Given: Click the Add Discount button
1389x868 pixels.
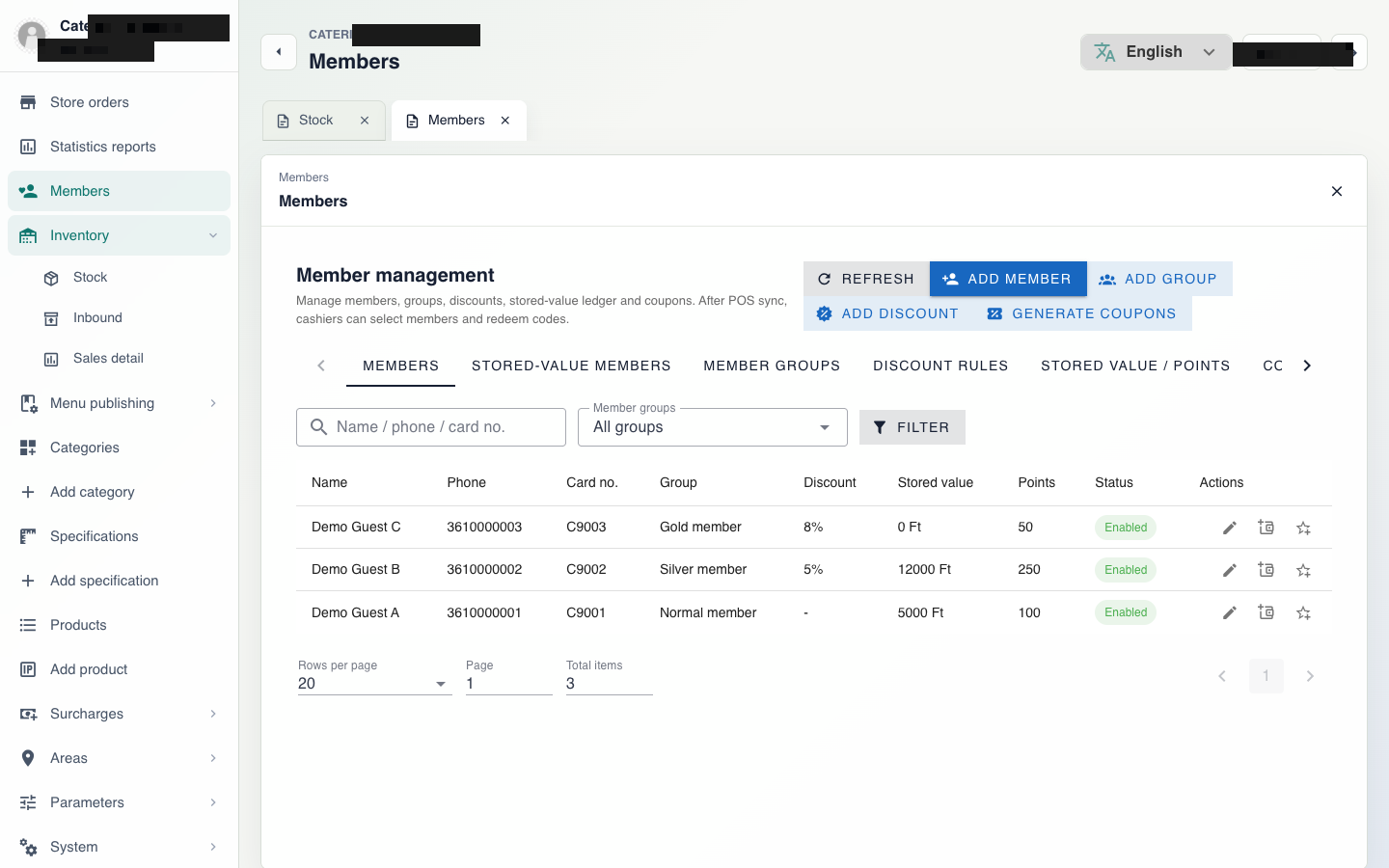Looking at the screenshot, I should pyautogui.click(x=888, y=313).
